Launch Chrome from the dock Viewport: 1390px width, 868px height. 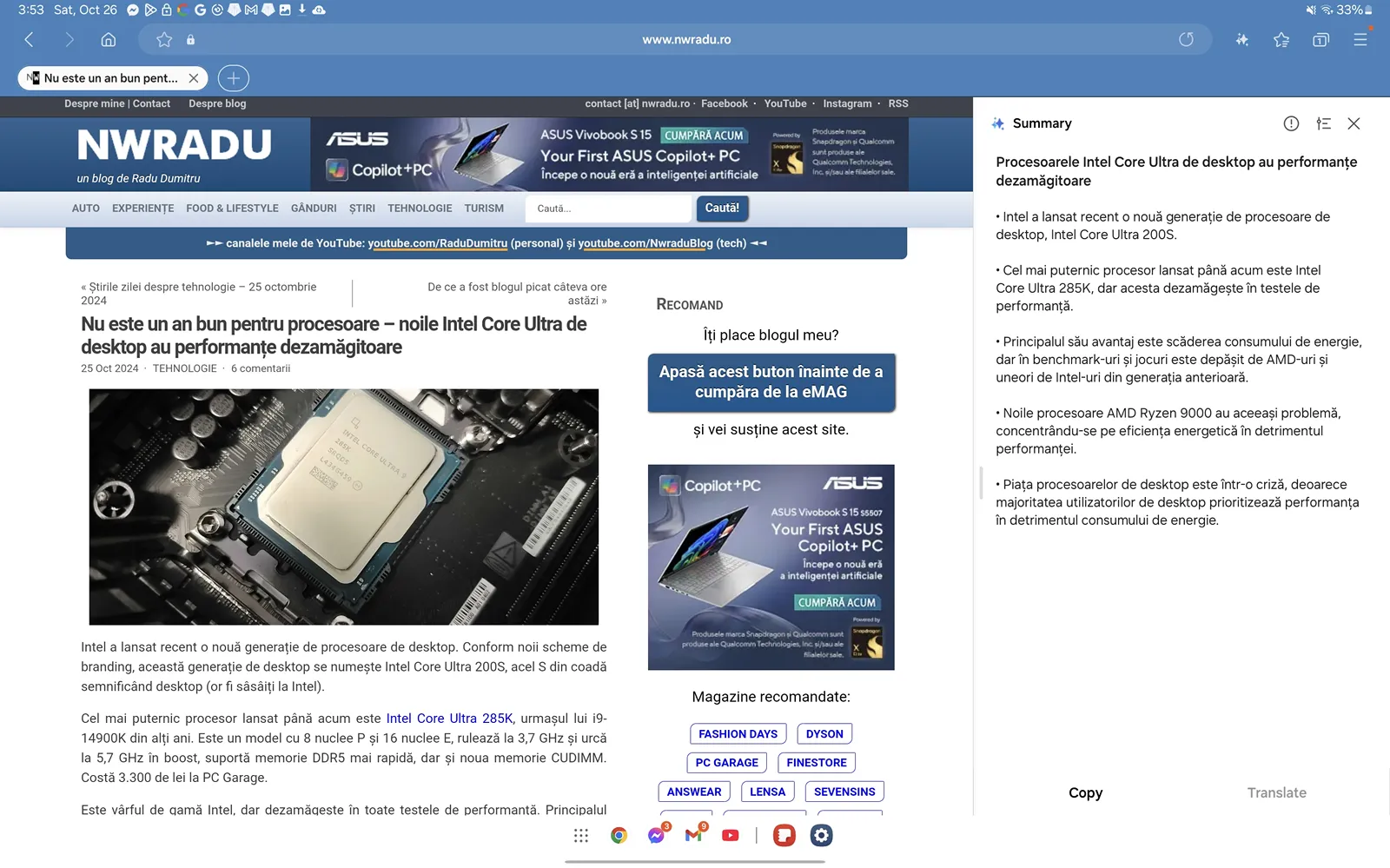tap(619, 836)
